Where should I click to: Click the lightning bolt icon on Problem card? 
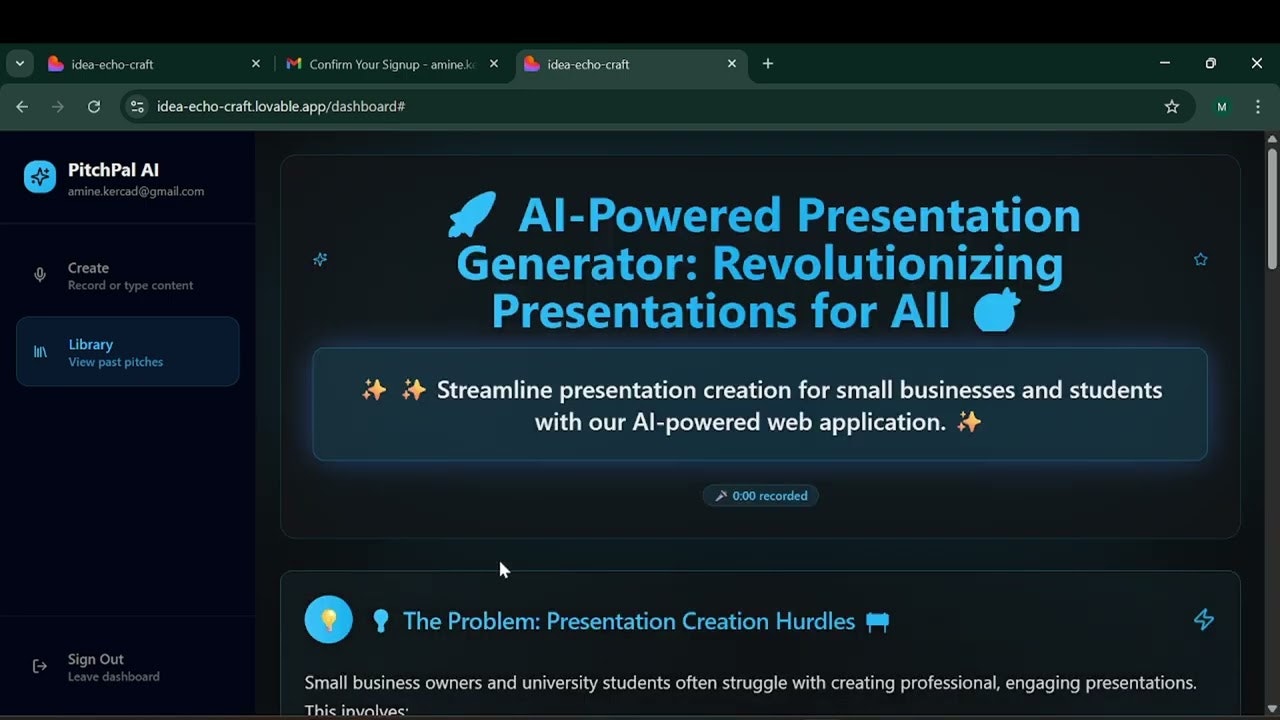click(x=1204, y=619)
